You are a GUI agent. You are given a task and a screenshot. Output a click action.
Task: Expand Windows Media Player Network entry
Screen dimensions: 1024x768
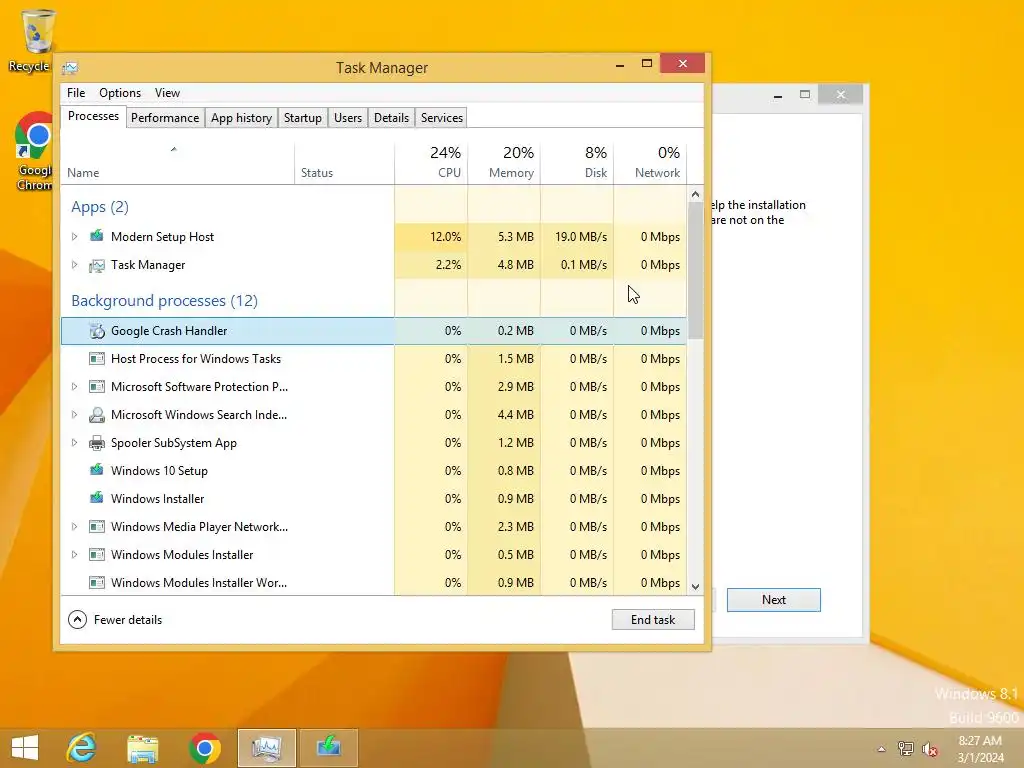coord(74,526)
